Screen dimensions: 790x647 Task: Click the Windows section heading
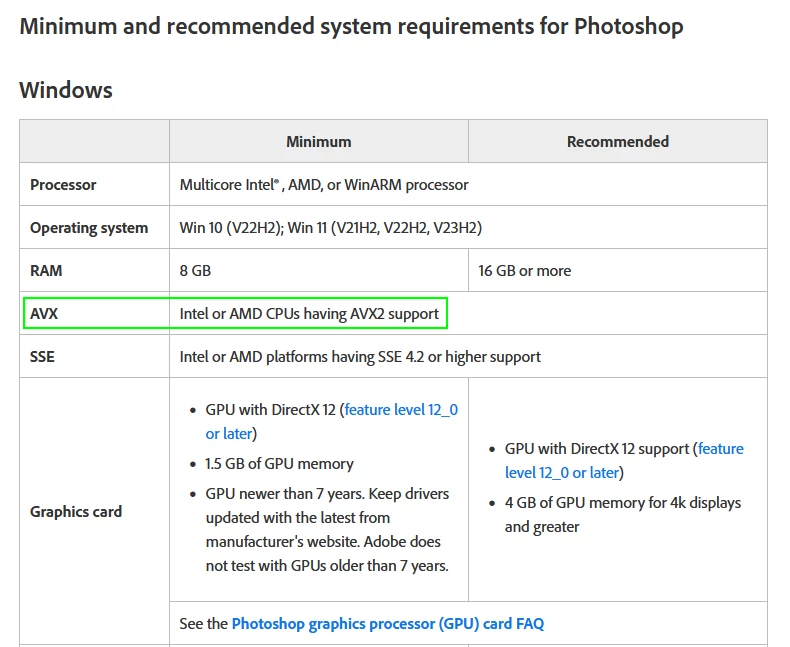coord(66,90)
